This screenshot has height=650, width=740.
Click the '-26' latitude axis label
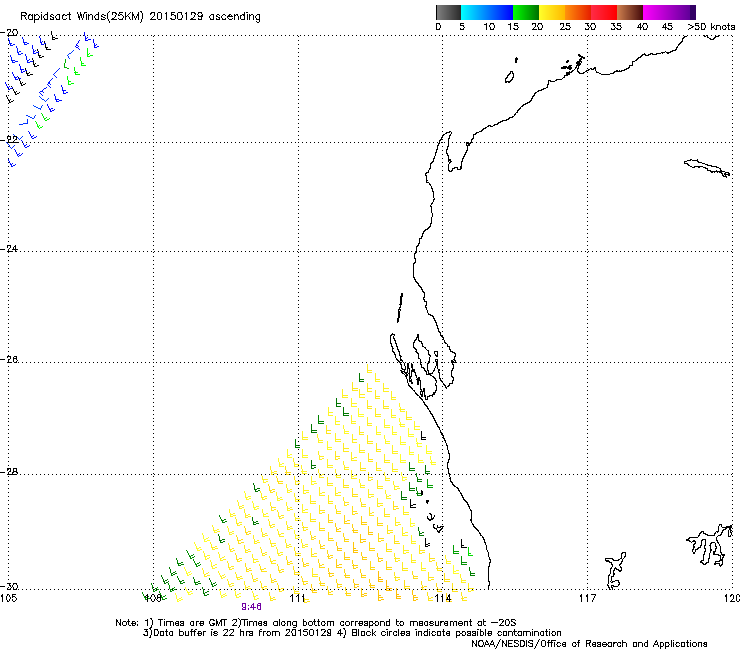[9, 359]
